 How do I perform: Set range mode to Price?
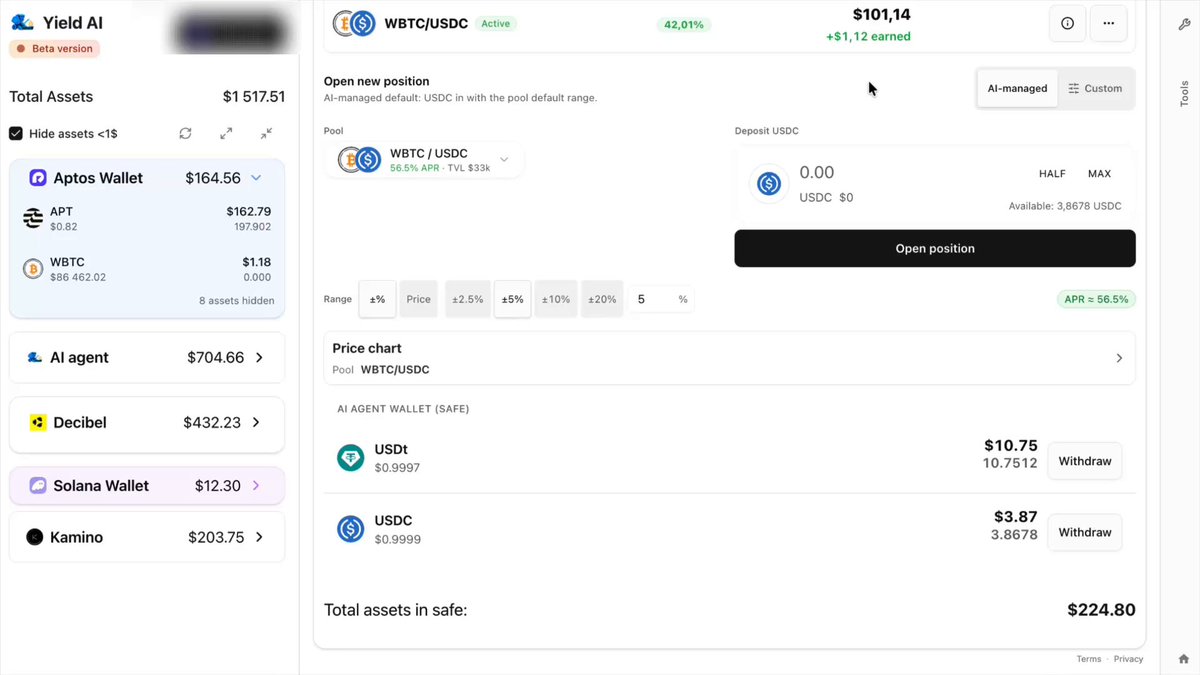coord(419,299)
